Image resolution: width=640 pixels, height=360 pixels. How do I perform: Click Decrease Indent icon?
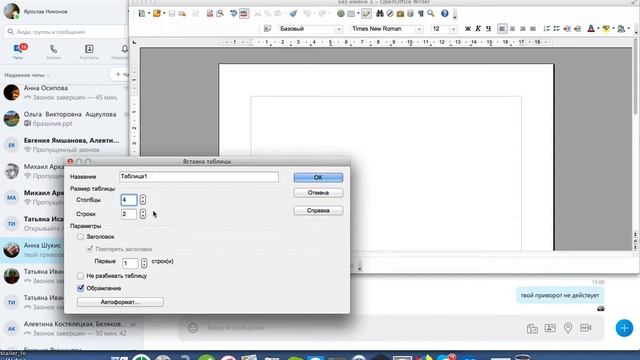tap(567, 29)
